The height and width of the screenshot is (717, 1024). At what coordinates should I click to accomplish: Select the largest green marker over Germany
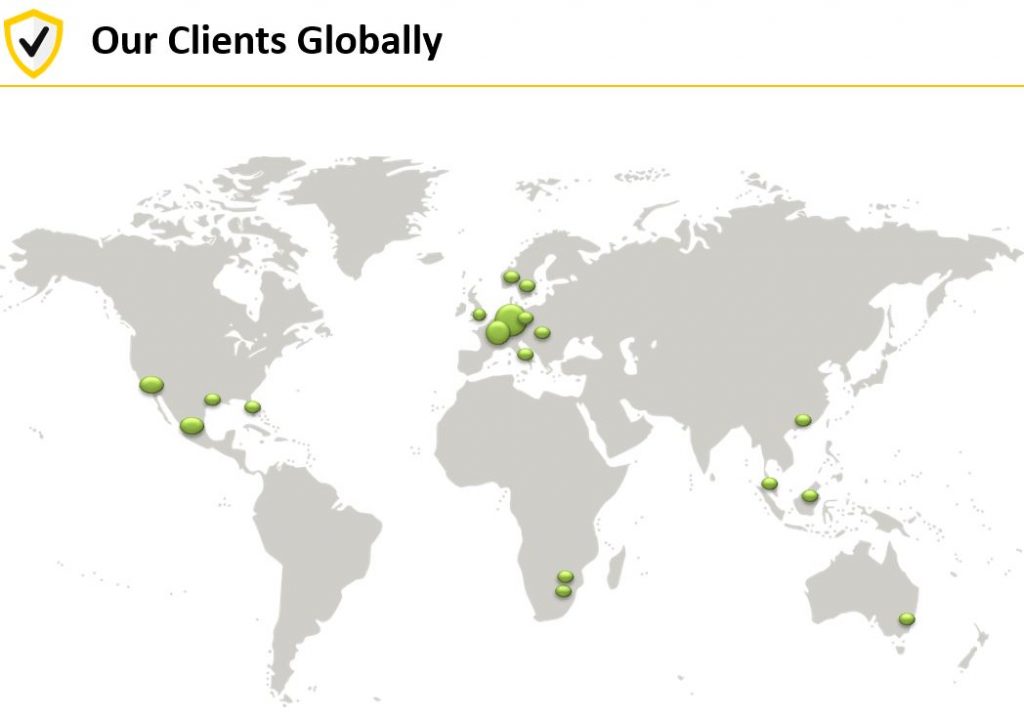[x=511, y=320]
